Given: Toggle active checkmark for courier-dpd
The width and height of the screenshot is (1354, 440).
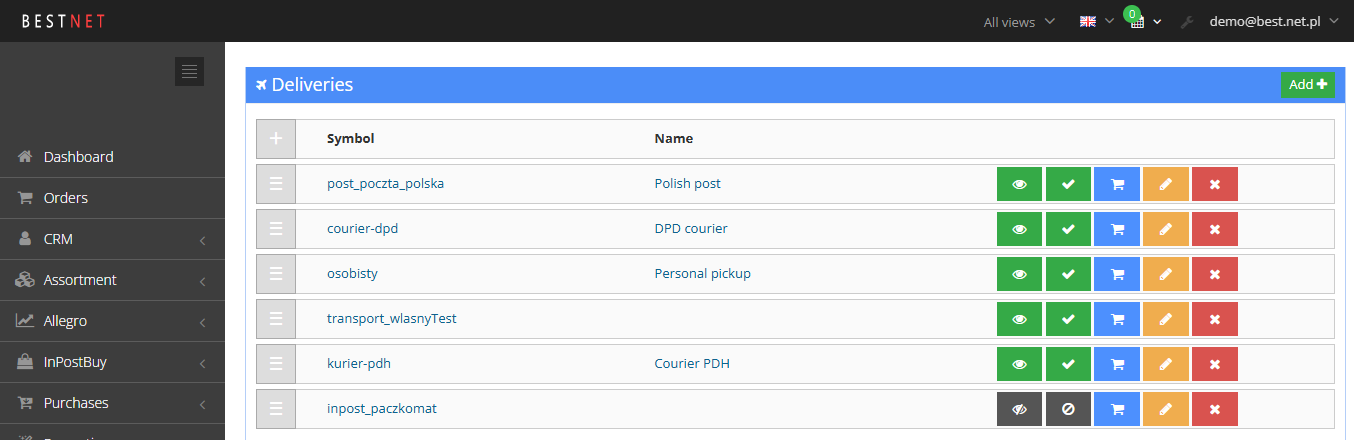Looking at the screenshot, I should click(1068, 229).
